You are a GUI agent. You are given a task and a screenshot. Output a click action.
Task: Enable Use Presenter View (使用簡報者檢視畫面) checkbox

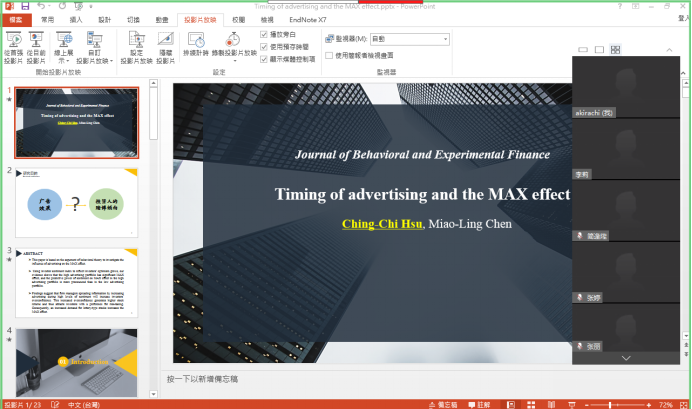pyautogui.click(x=329, y=55)
